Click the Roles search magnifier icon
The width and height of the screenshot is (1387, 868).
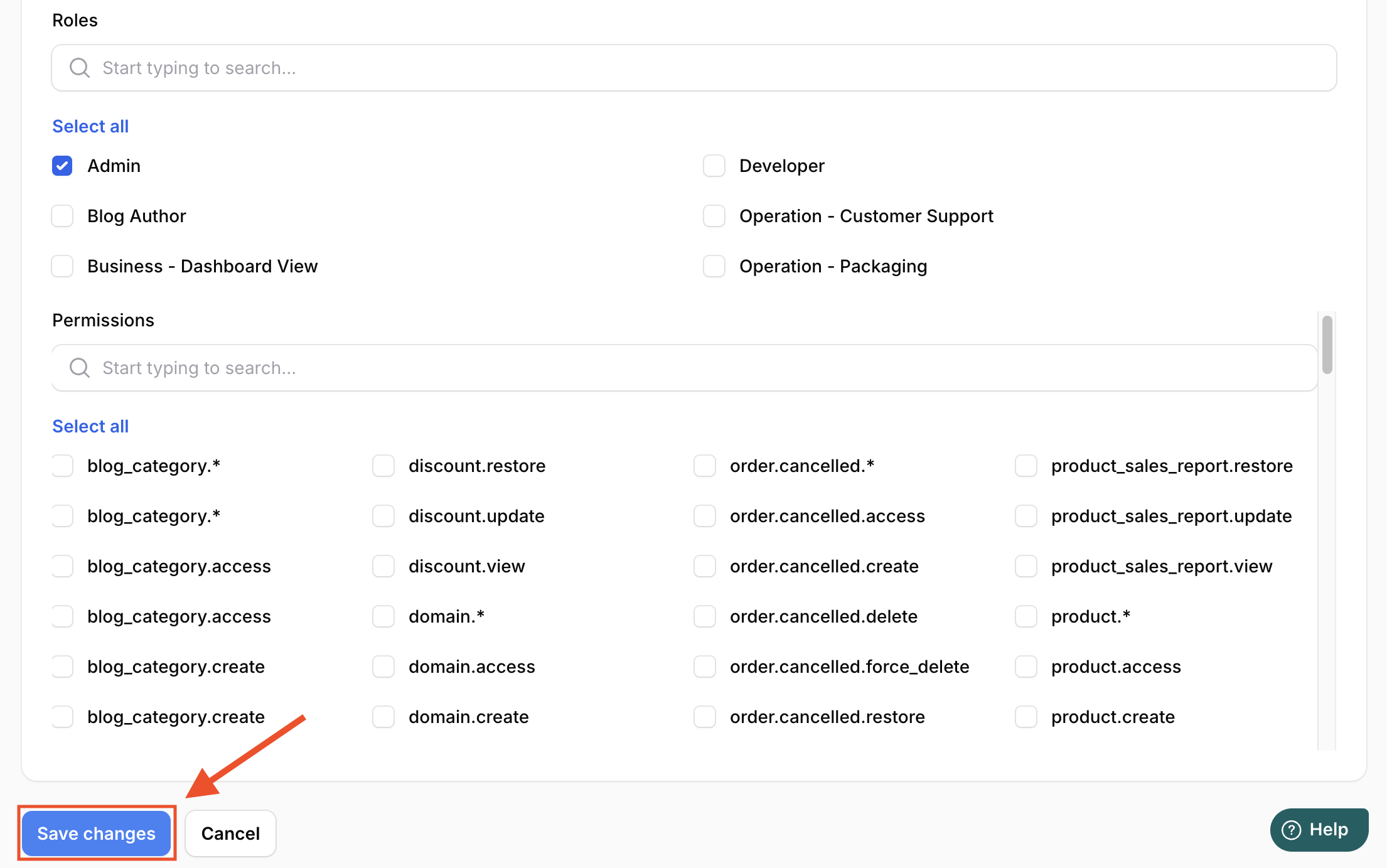[x=80, y=68]
